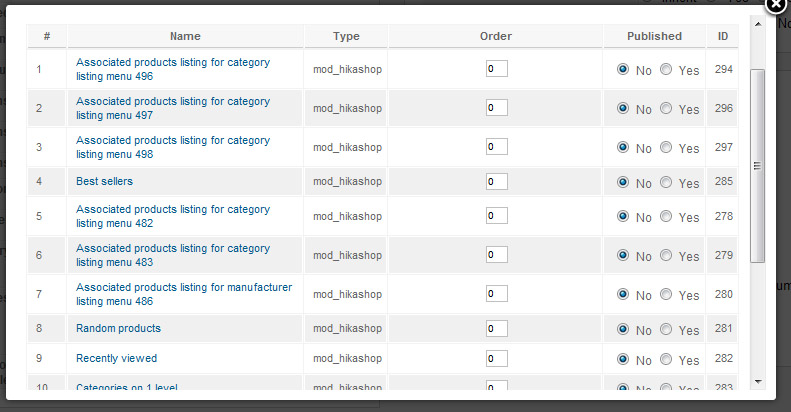
Task: Click the scrollbar up arrow
Action: 758,24
